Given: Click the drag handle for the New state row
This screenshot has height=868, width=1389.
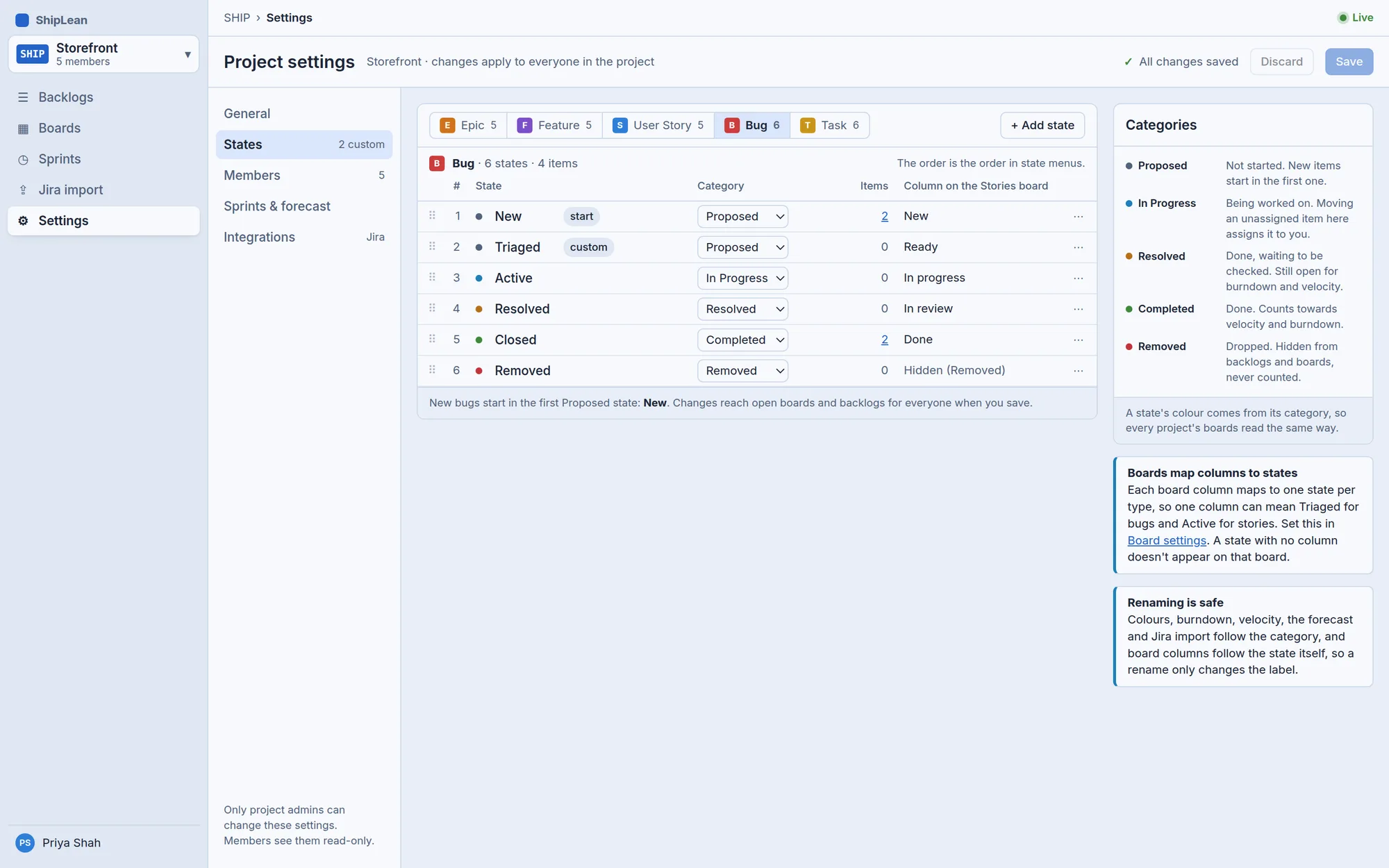Looking at the screenshot, I should coord(432,216).
